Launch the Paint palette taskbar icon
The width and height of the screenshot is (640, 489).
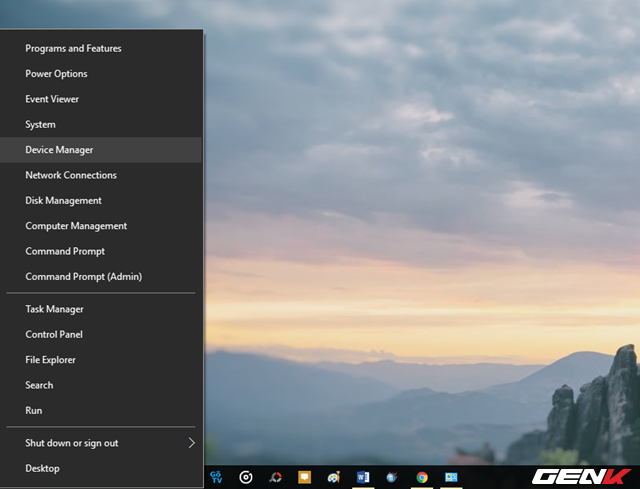[334, 477]
